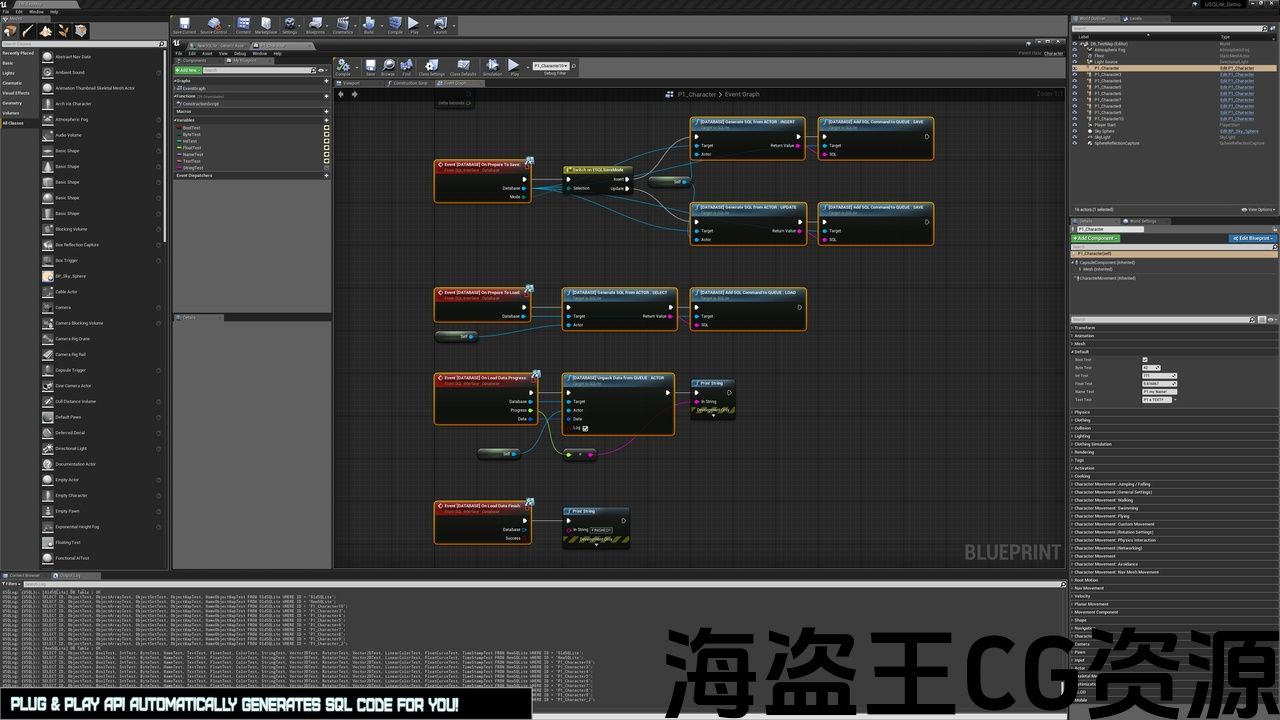Select the BoolTest variable in My Blueprint
Viewport: 1280px width, 720px height.
pyautogui.click(x=191, y=127)
